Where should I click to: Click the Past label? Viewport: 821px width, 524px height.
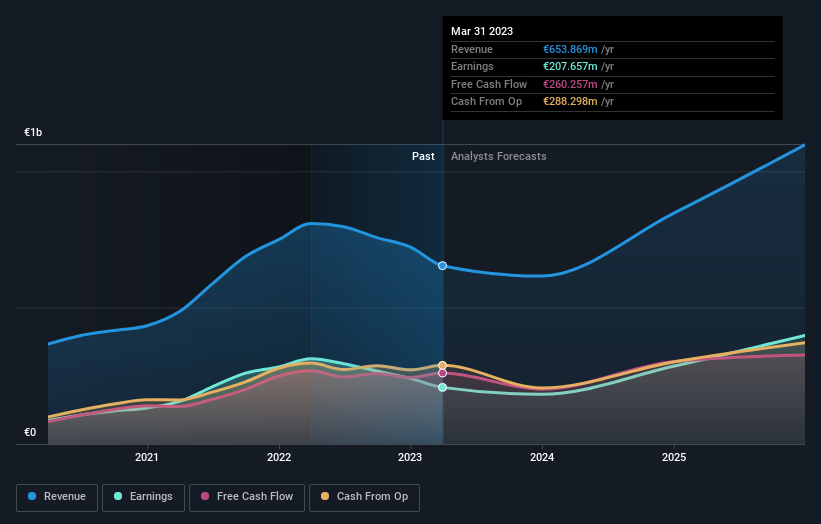423,157
